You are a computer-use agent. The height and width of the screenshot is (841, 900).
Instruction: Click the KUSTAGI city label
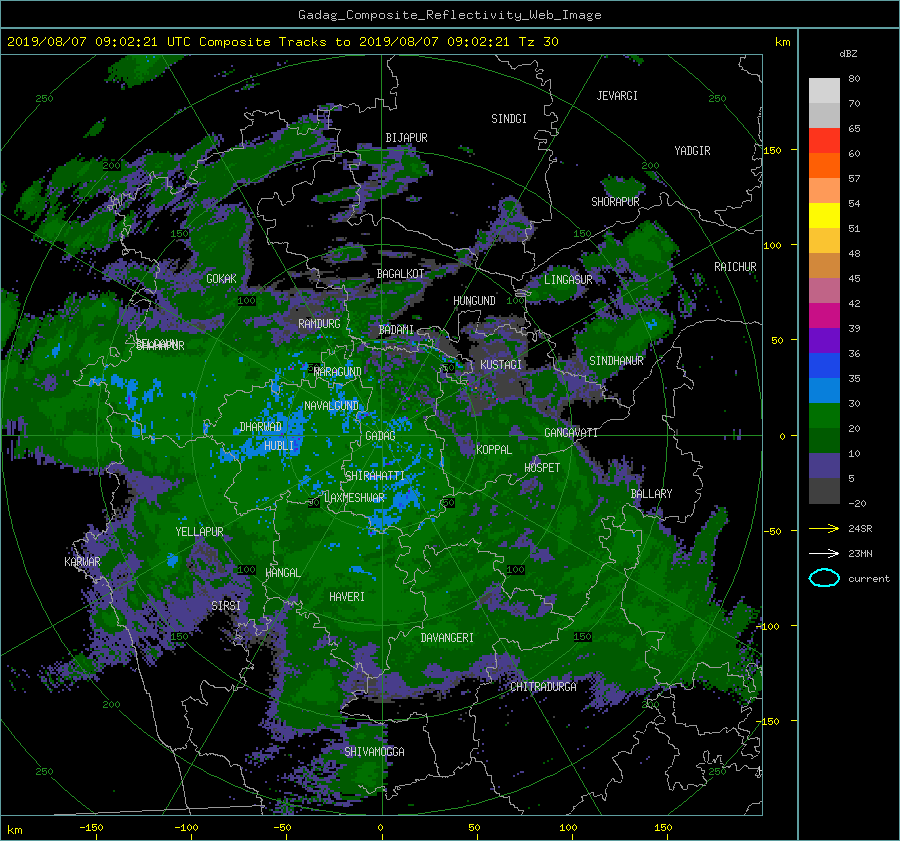tap(501, 365)
